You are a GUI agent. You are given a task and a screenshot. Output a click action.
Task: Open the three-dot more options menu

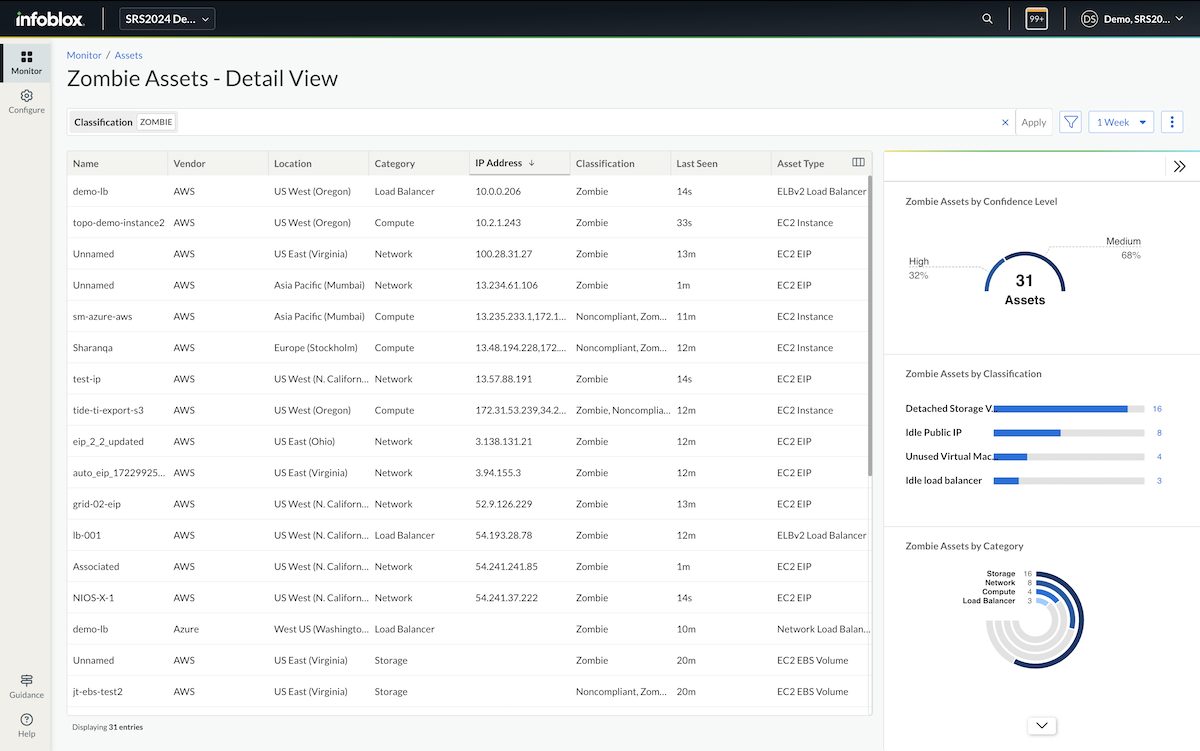[x=1171, y=122]
